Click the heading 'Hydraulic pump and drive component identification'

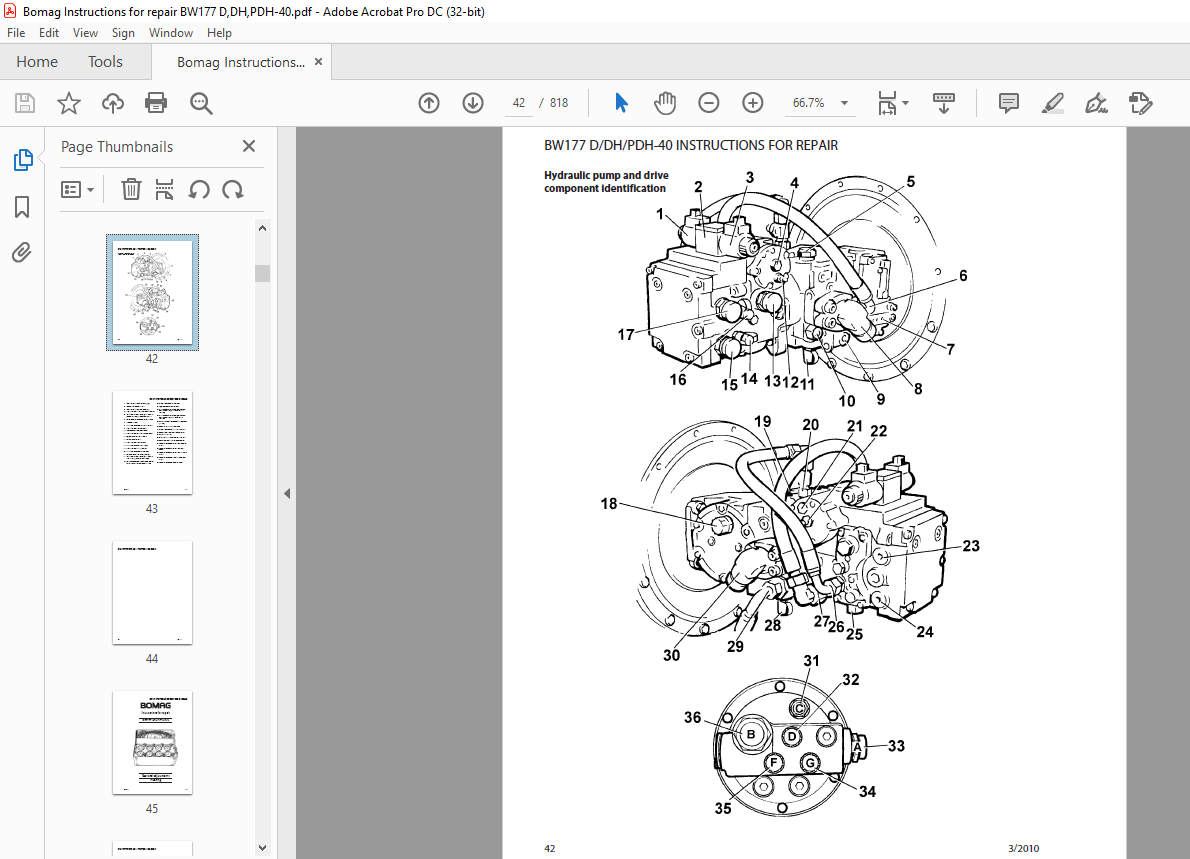606,182
